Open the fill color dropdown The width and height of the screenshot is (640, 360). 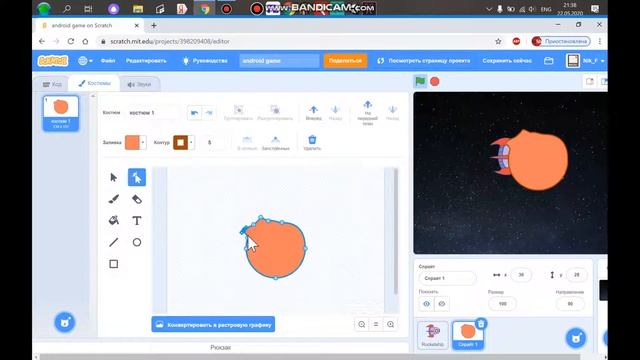click(143, 142)
